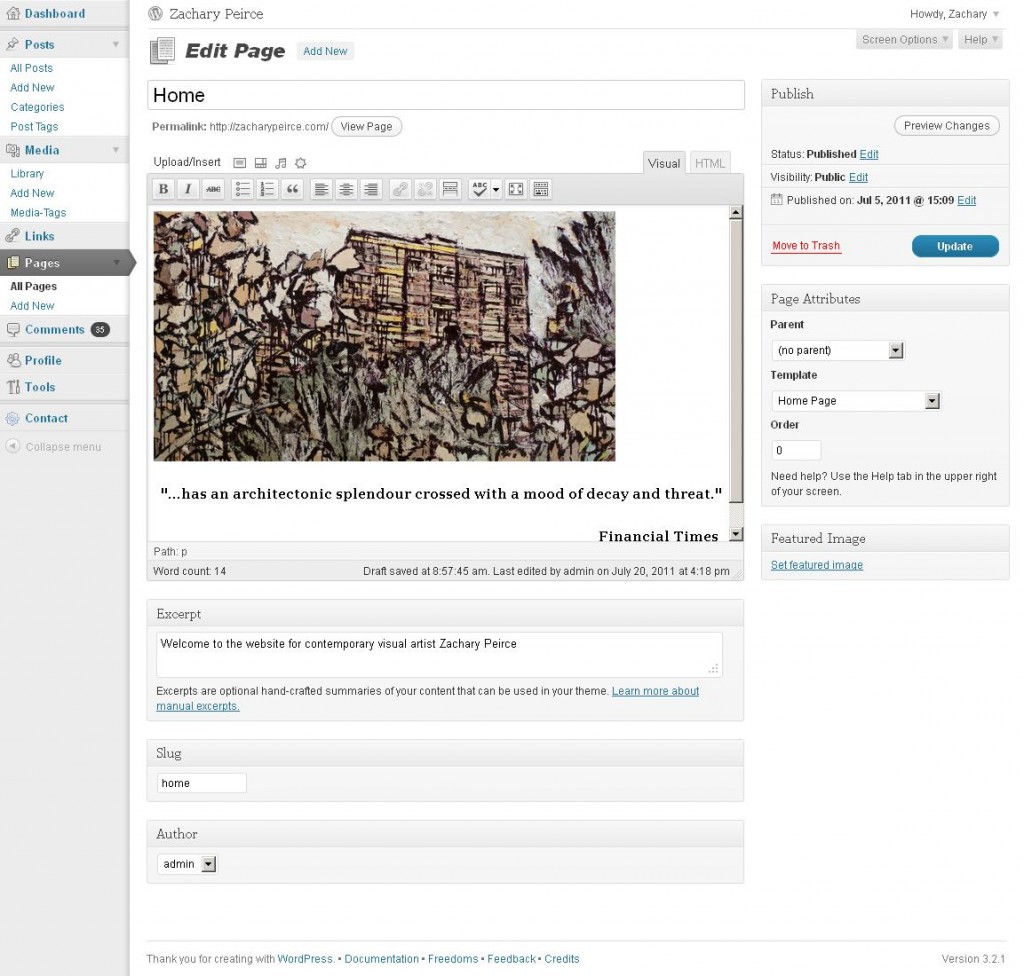Align text right
The height and width of the screenshot is (976, 1024).
(x=371, y=189)
